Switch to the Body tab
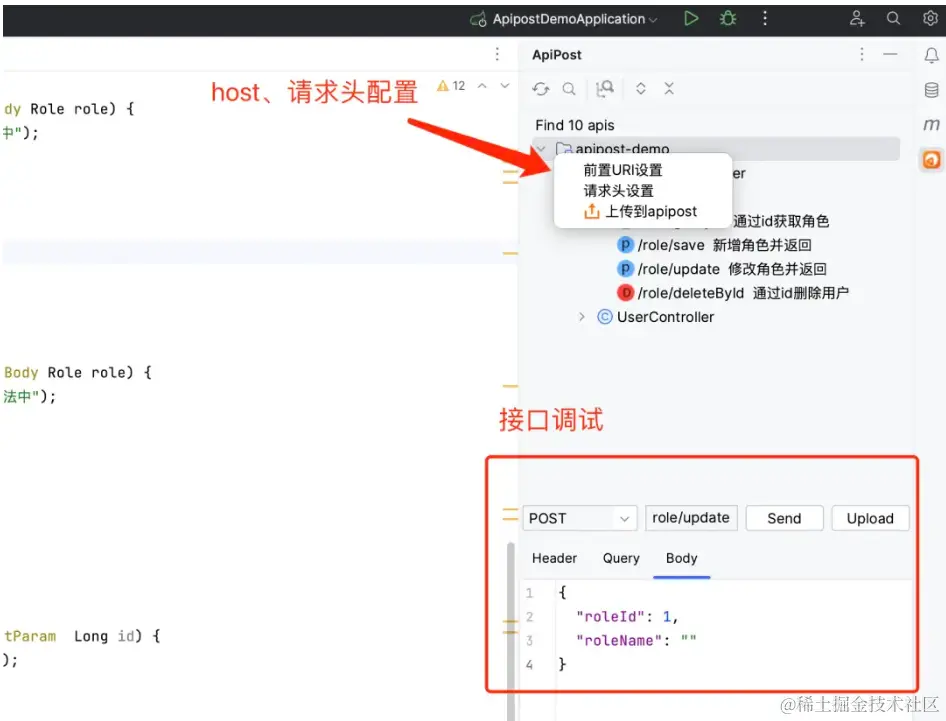946x721 pixels. pyautogui.click(x=681, y=559)
